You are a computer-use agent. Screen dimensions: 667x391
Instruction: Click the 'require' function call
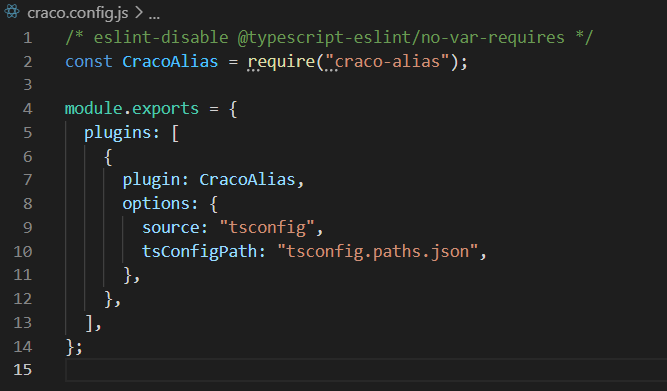point(282,63)
